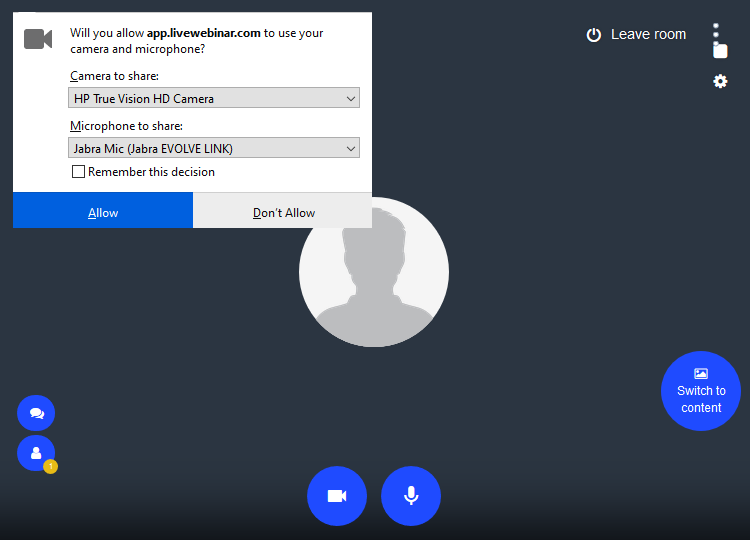Click the Don't Allow button
The width and height of the screenshot is (750, 540).
283,211
